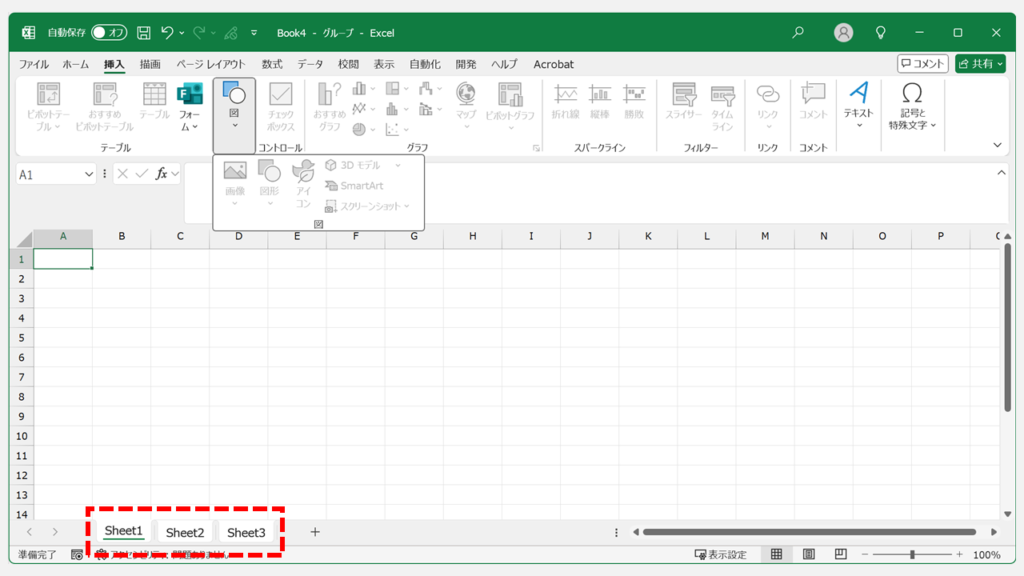Image resolution: width=1024 pixels, height=576 pixels.
Task: Collapse the ribbon with chevron
Action: pyautogui.click(x=997, y=145)
